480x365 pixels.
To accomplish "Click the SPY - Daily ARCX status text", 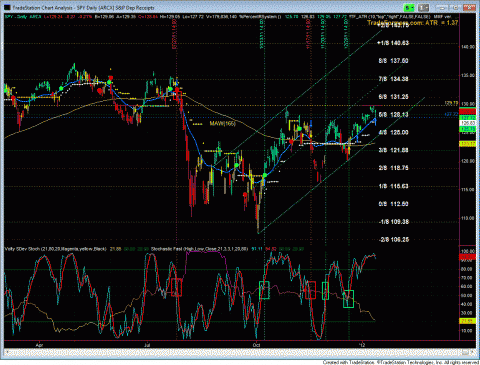I will click(23, 16).
